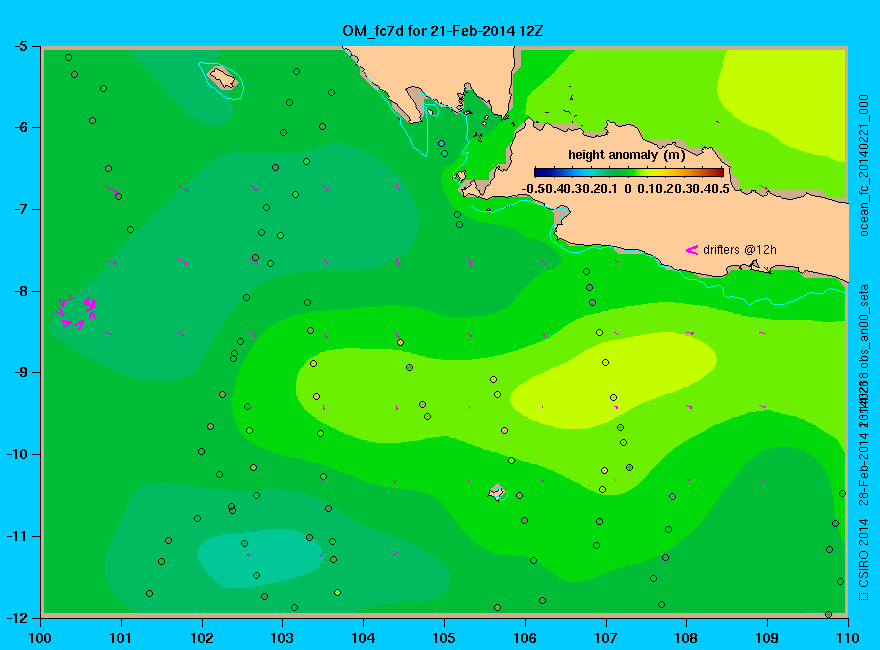Click the x-axis label 100

[x=40, y=638]
